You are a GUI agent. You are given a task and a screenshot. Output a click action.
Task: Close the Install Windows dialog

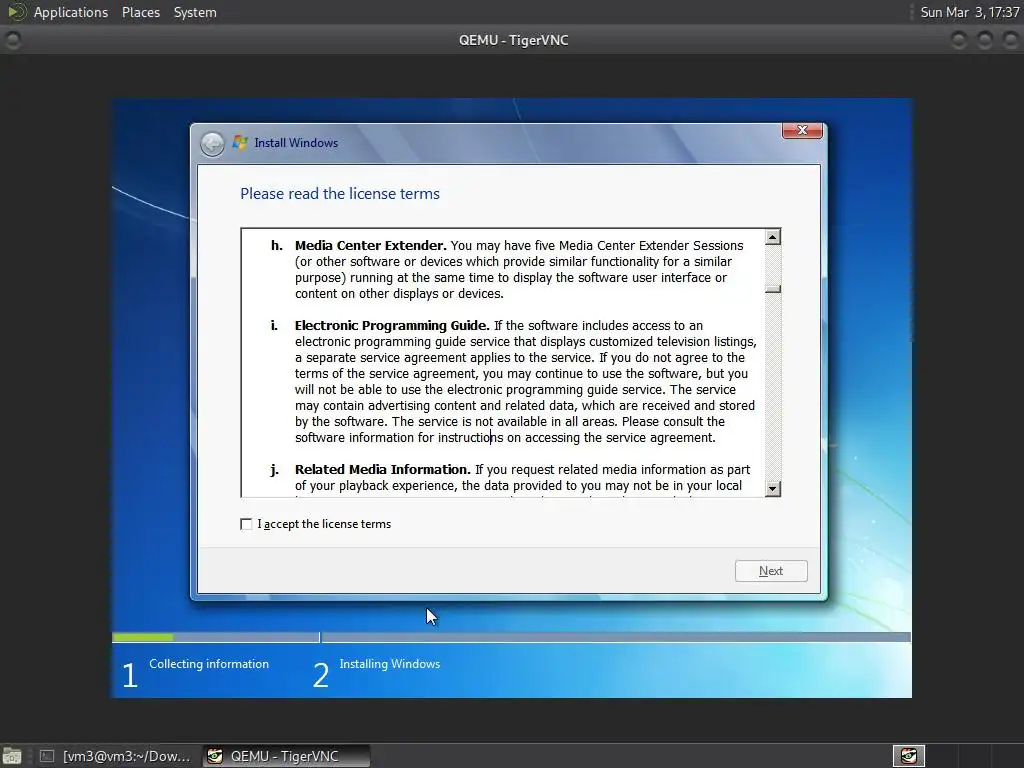coord(802,131)
